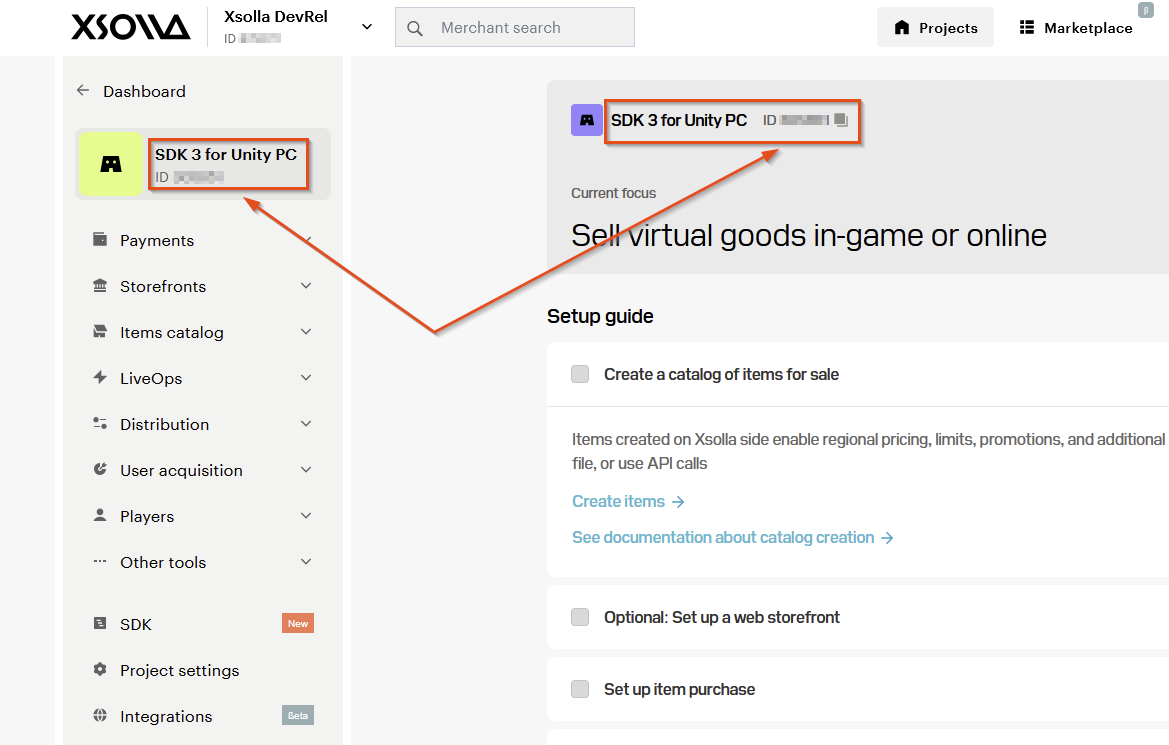The height and width of the screenshot is (745, 1169).
Task: Click the Other tools ellipsis icon
Action: (100, 562)
